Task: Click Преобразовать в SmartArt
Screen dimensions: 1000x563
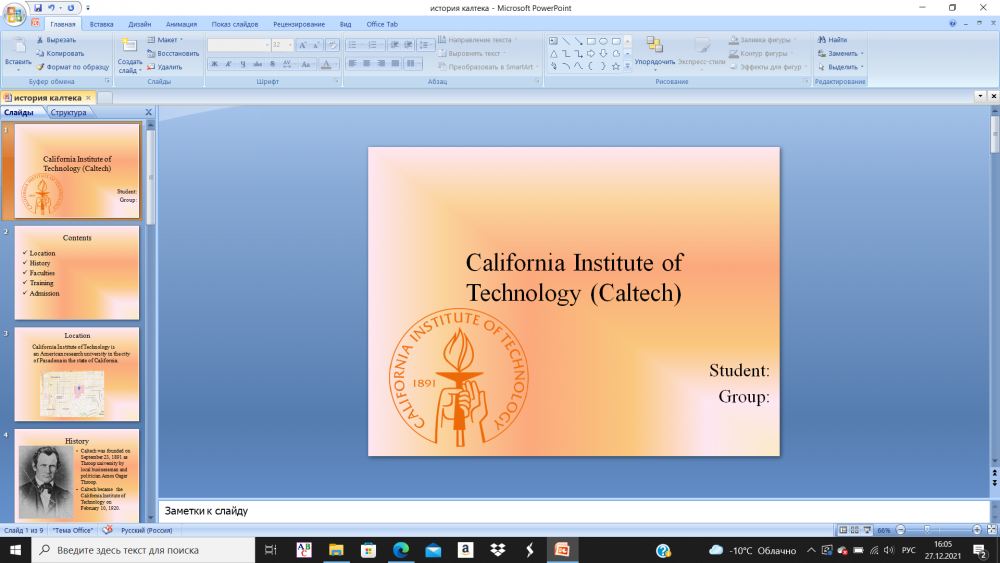Action: coord(489,67)
